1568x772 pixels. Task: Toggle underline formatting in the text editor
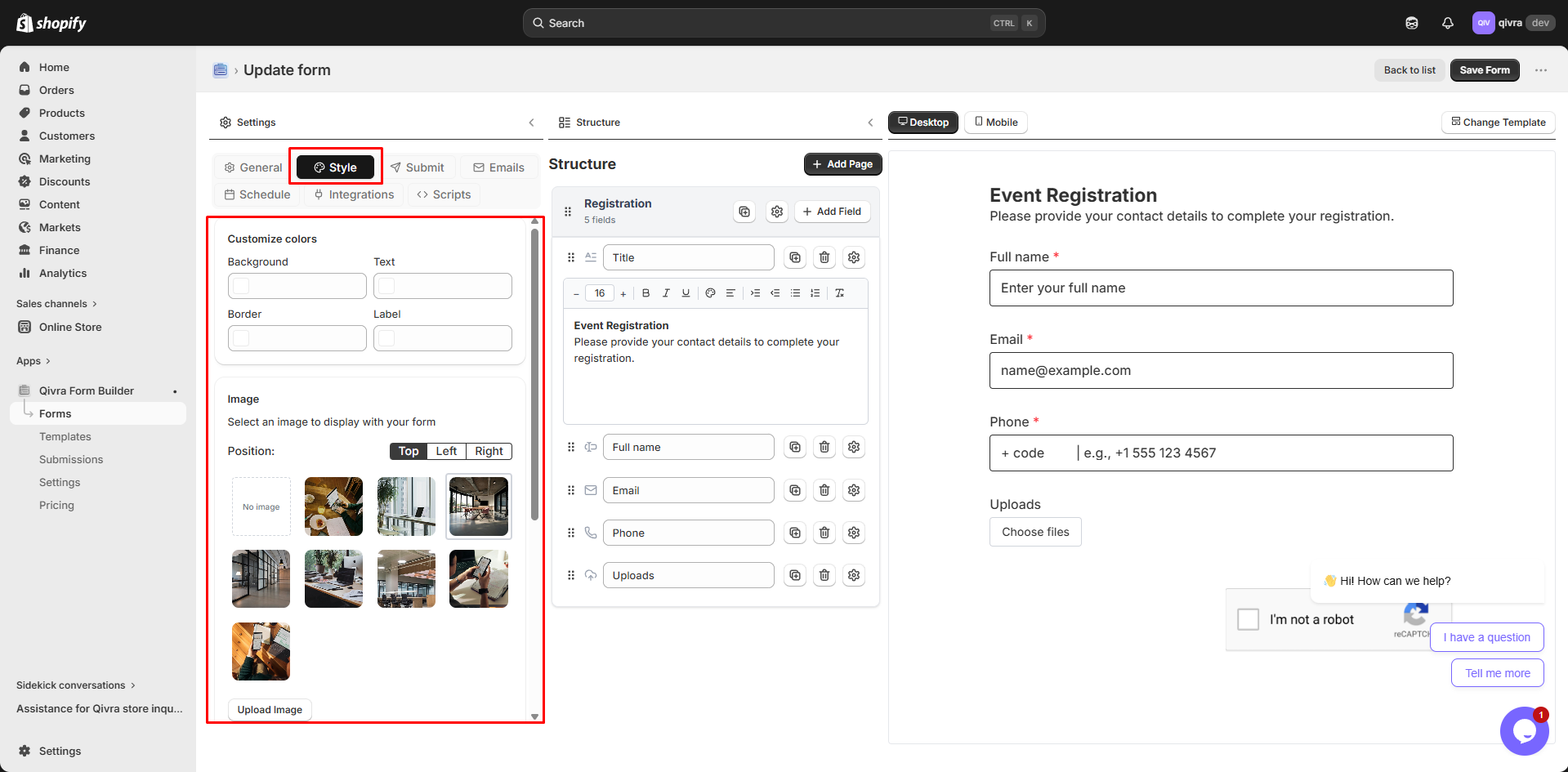(x=686, y=293)
